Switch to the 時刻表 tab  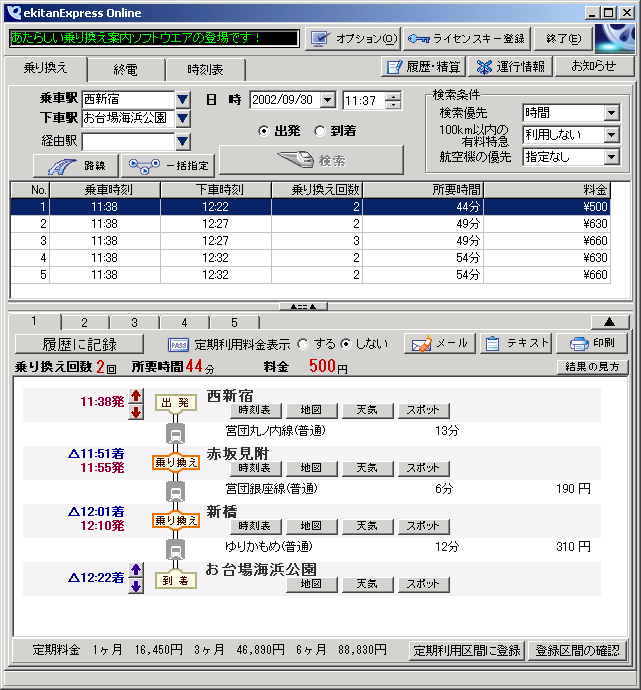point(205,70)
